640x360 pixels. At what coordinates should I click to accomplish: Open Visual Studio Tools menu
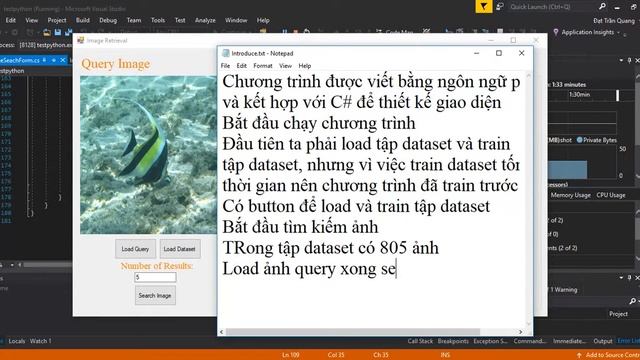point(158,20)
